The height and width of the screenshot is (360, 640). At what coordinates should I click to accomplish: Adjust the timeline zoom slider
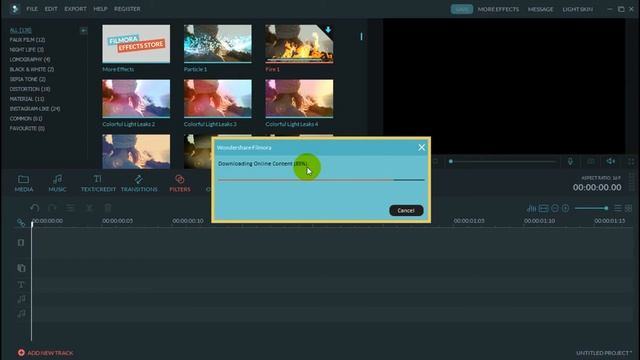(x=591, y=208)
